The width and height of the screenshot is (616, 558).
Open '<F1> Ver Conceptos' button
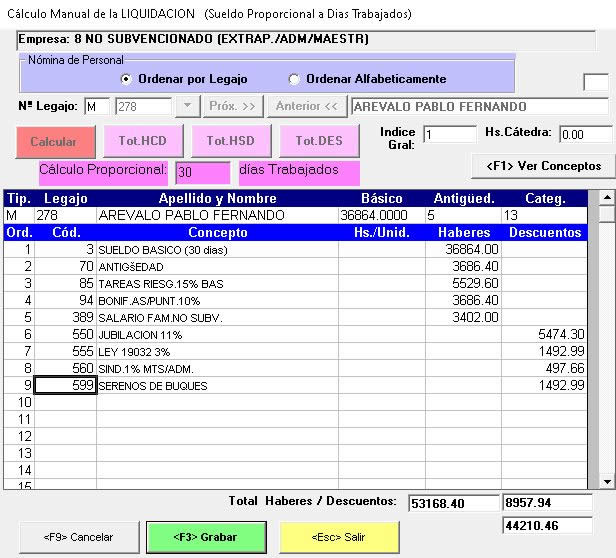point(543,165)
